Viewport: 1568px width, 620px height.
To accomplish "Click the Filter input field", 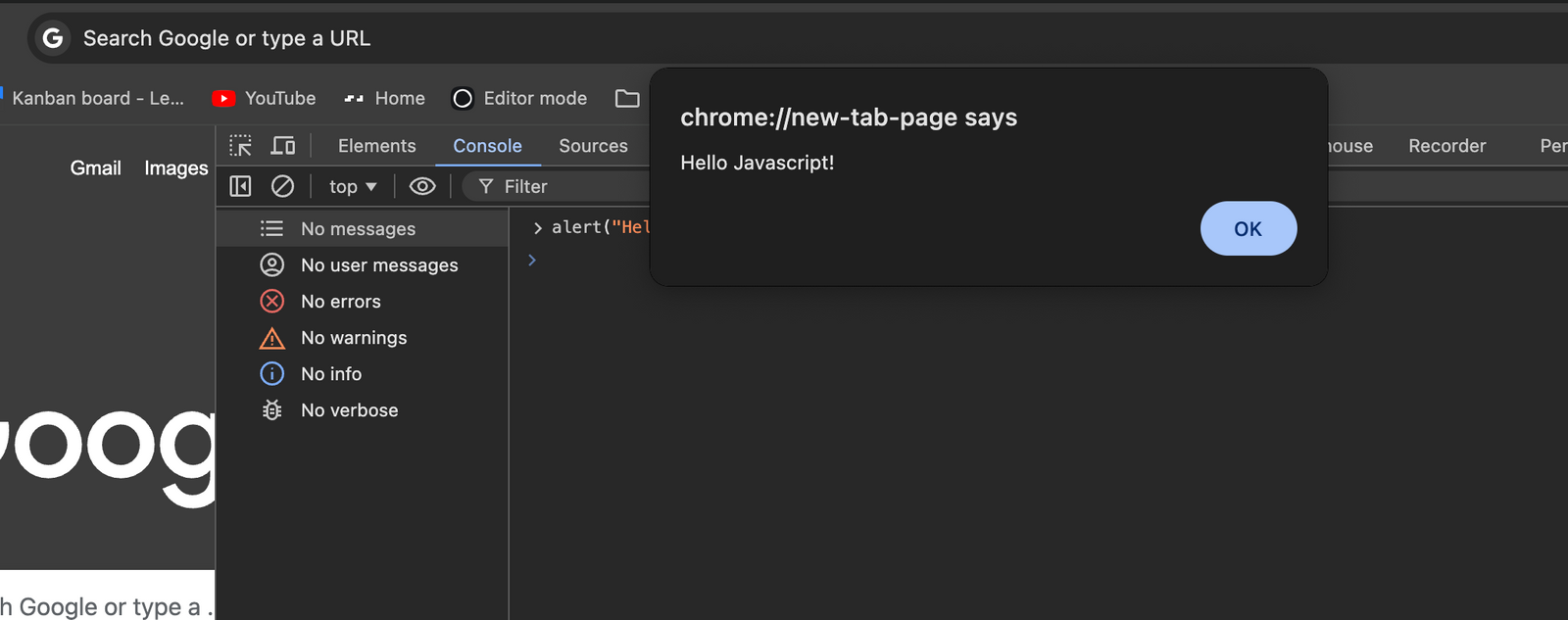I will (568, 186).
